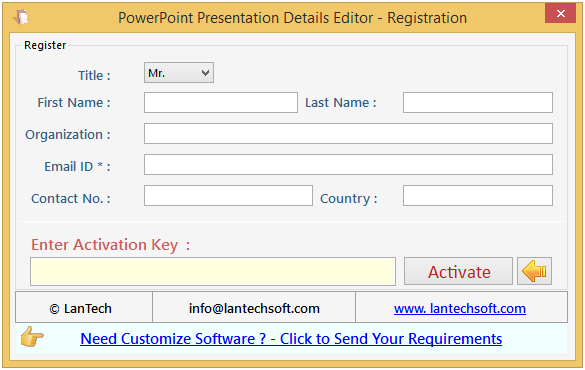Open the Title dropdown showing Mr.
The image size is (585, 370).
coord(179,73)
